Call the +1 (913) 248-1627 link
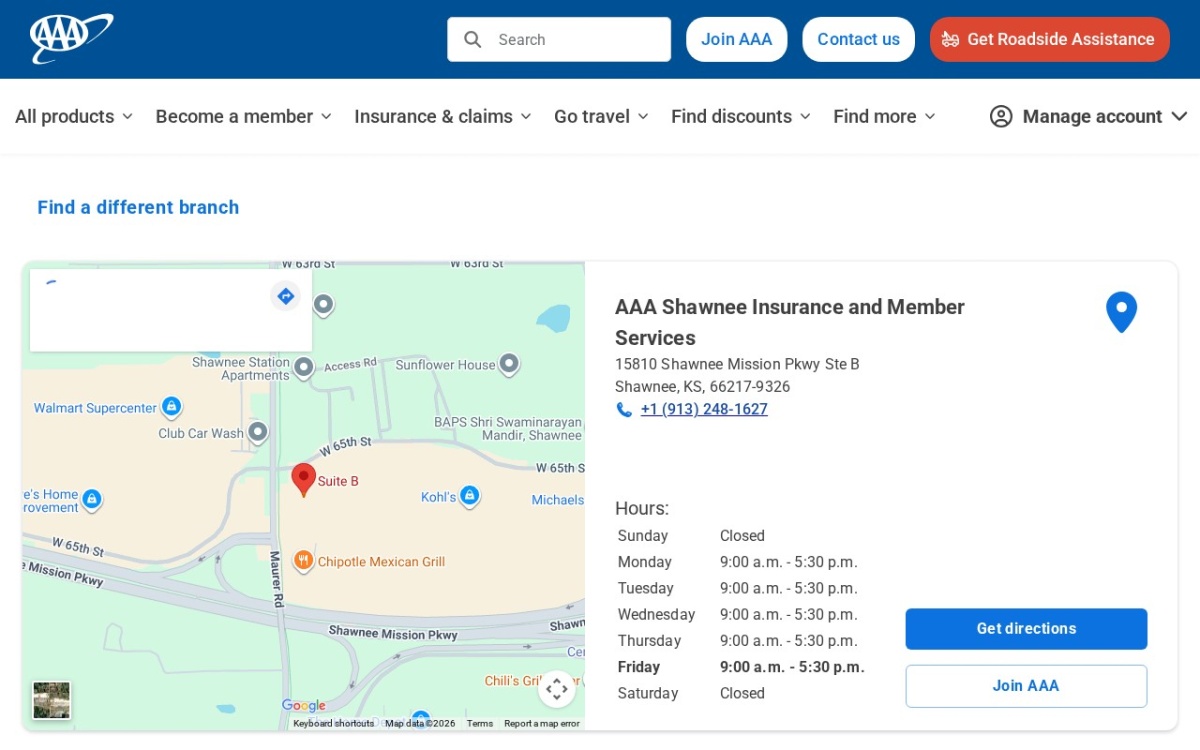 click(704, 409)
